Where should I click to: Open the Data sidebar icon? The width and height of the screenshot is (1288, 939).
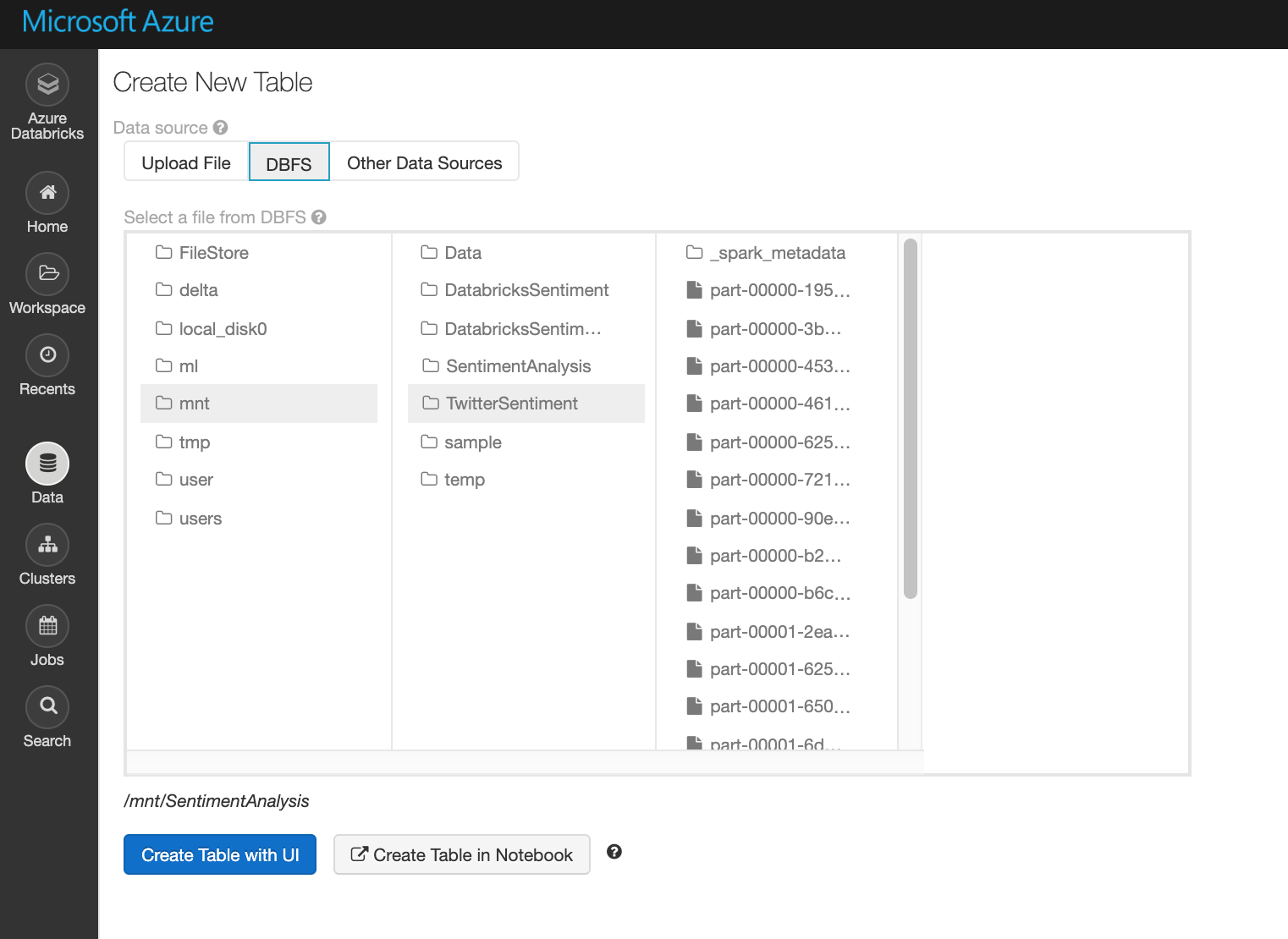tap(47, 464)
